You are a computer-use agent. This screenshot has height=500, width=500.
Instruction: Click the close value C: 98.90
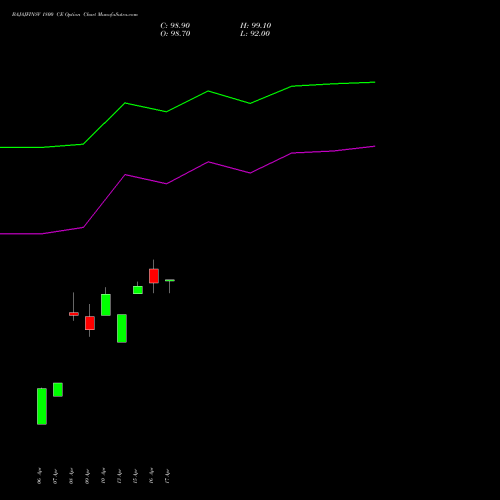coord(175,26)
